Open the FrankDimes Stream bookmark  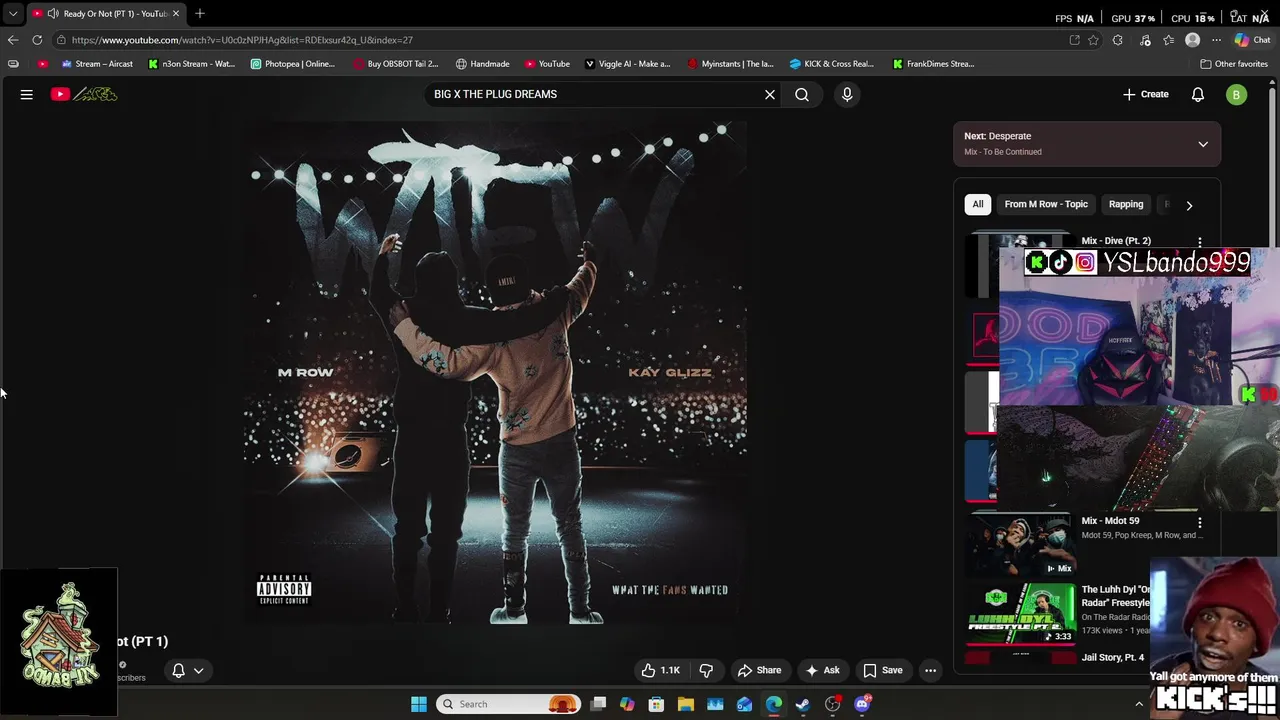point(933,64)
